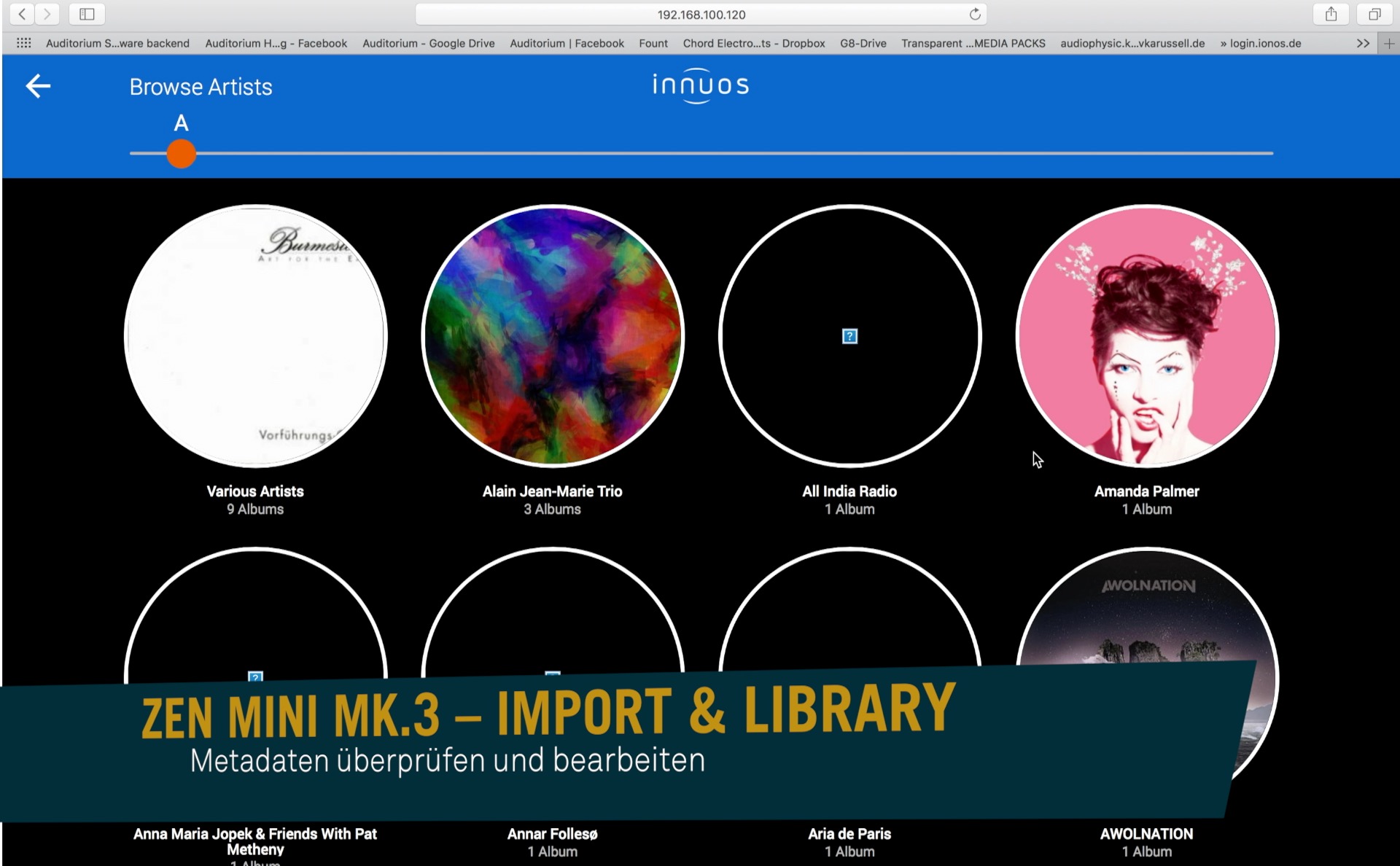Expand hidden bookmarks with double chevron

[1363, 43]
